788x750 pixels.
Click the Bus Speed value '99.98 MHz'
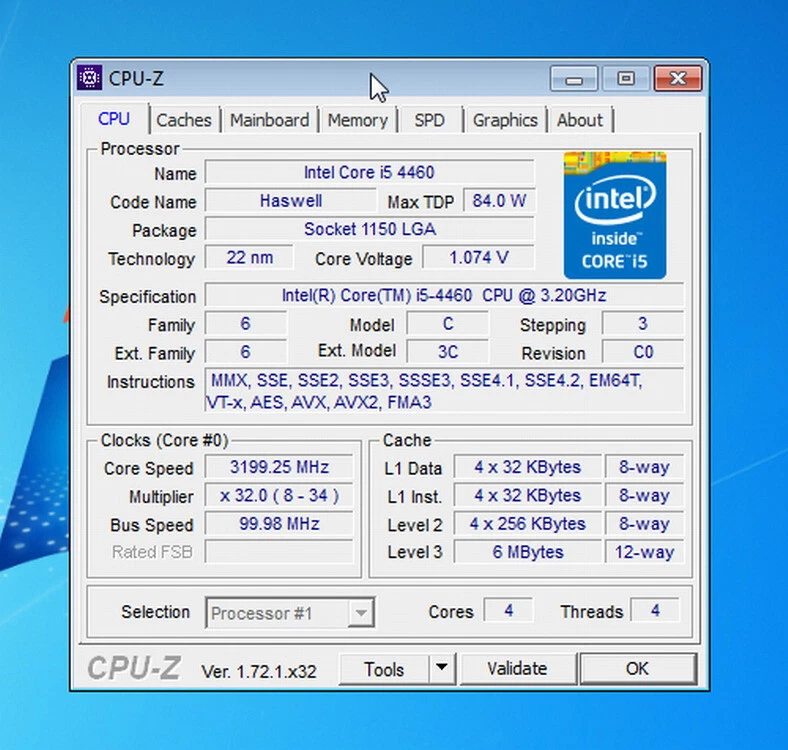pos(279,524)
